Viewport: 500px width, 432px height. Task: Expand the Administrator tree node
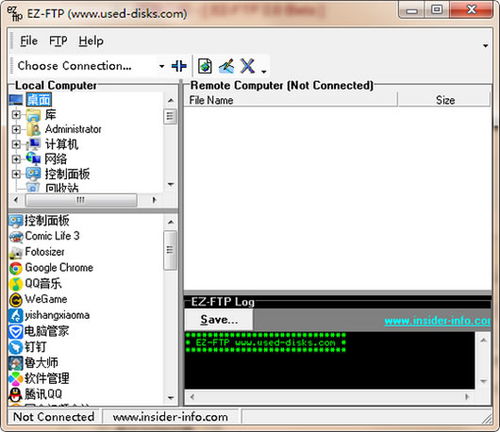(x=16, y=129)
